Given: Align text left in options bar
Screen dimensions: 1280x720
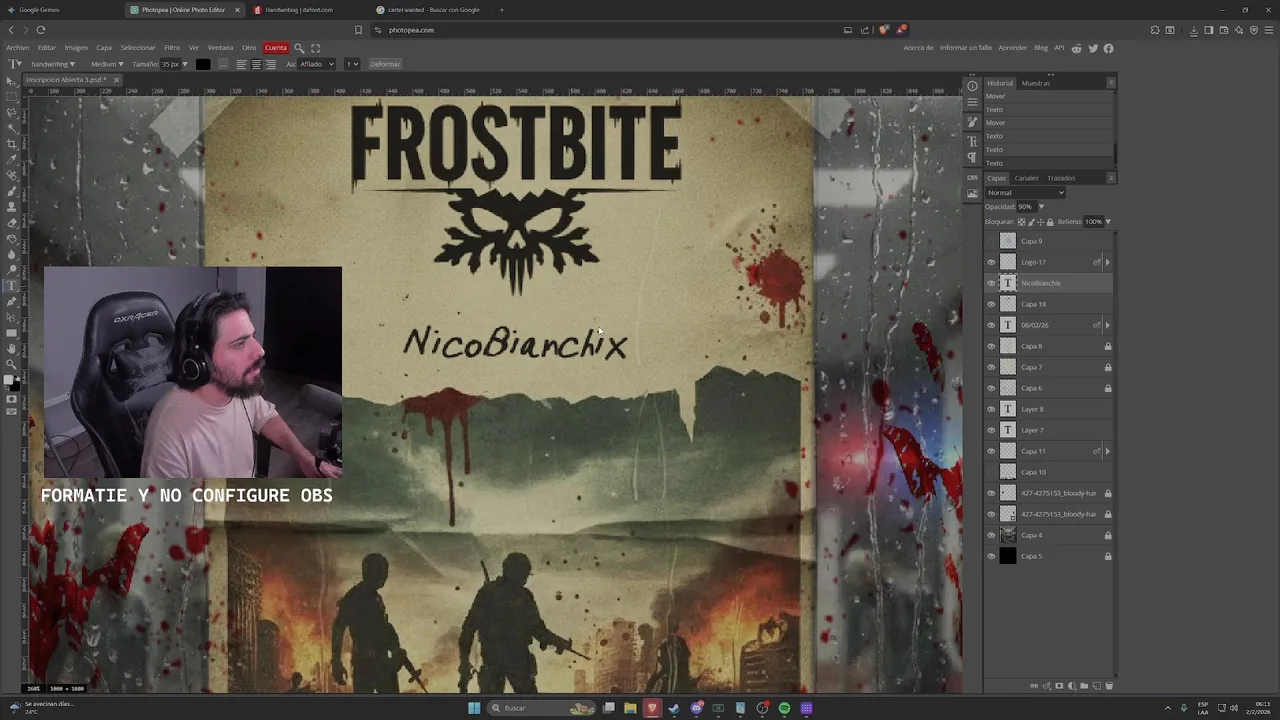Looking at the screenshot, I should click(x=242, y=64).
